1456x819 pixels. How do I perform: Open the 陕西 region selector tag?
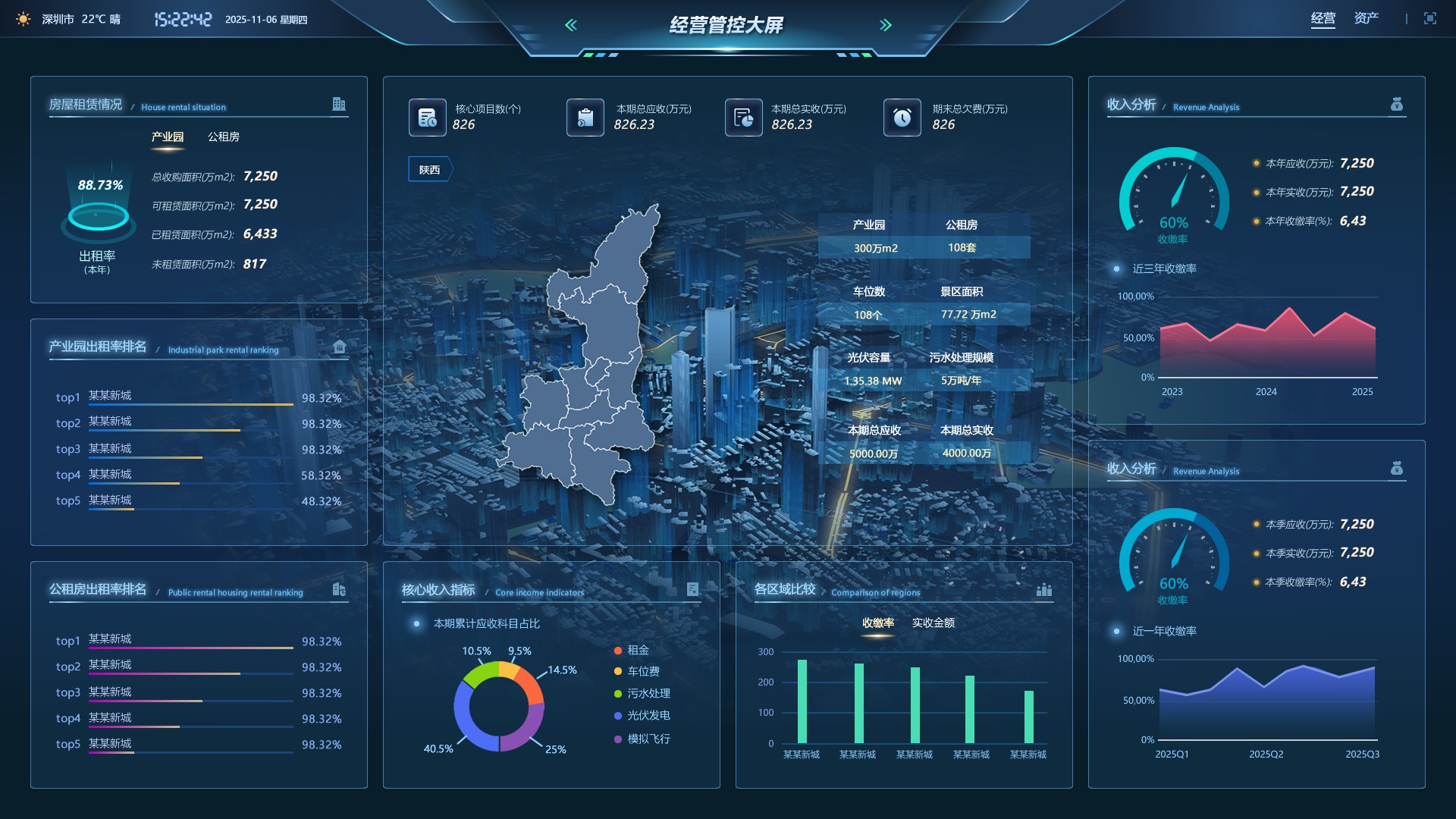pyautogui.click(x=429, y=170)
